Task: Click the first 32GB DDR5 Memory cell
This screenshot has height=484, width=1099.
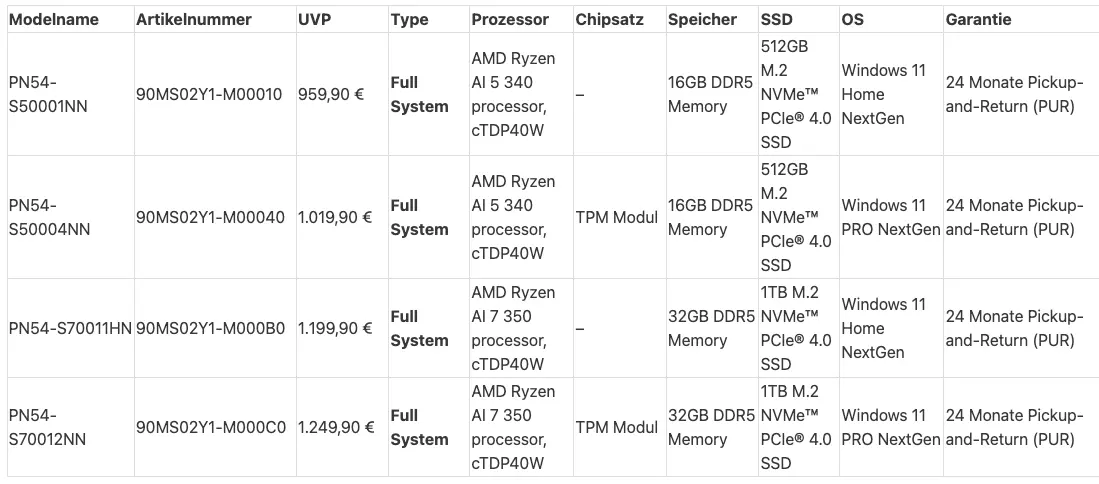Action: (711, 329)
